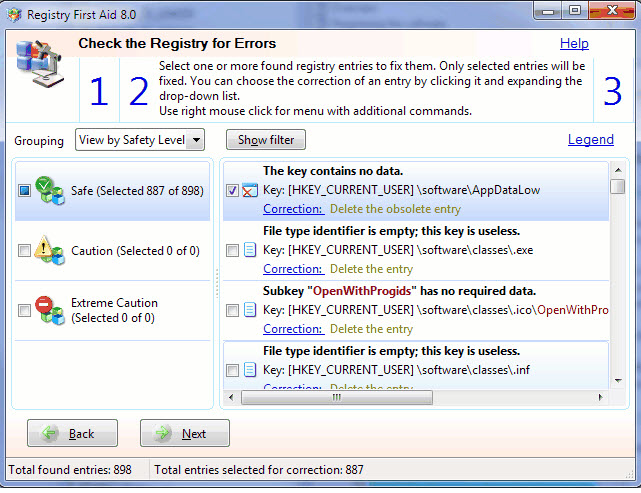The height and width of the screenshot is (493, 641).
Task: Minimize the Registry First Aid window
Action: tap(548, 11)
